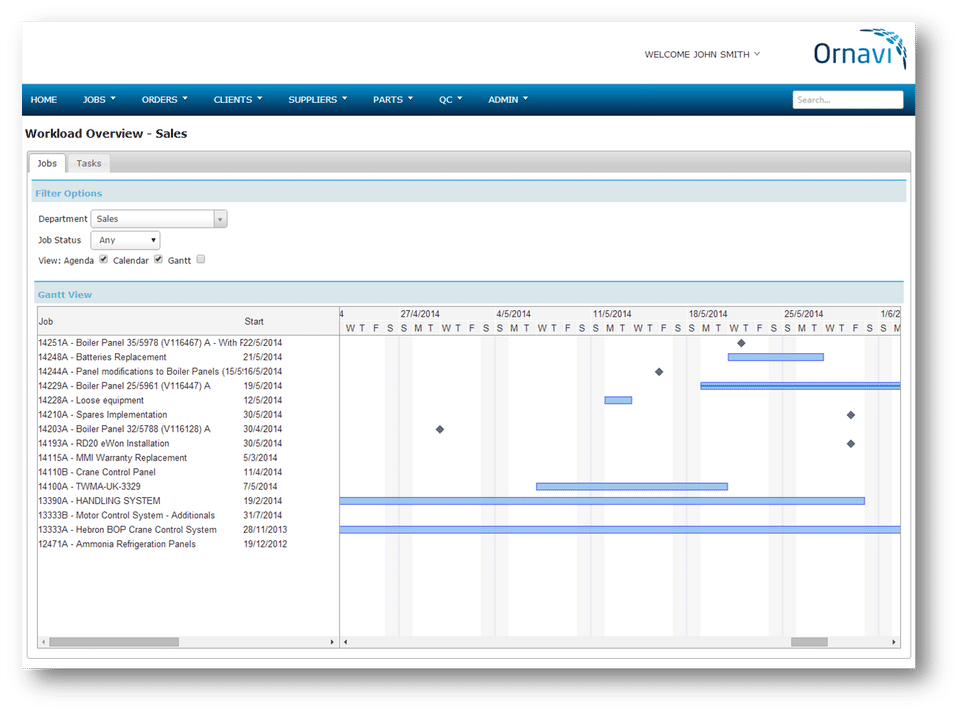Click Gantt bar for TWMA-UK-3329

(x=632, y=487)
